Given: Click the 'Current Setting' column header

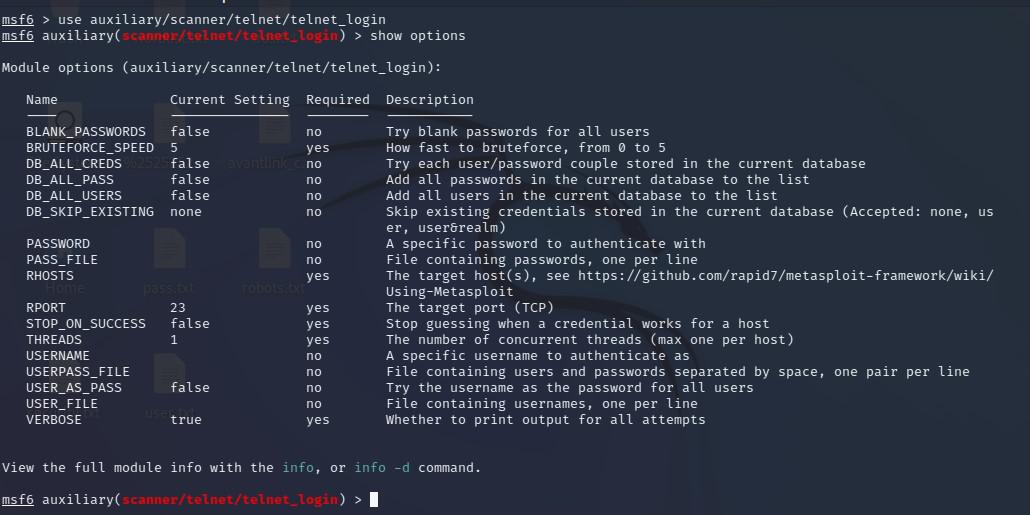Looking at the screenshot, I should tap(229, 100).
